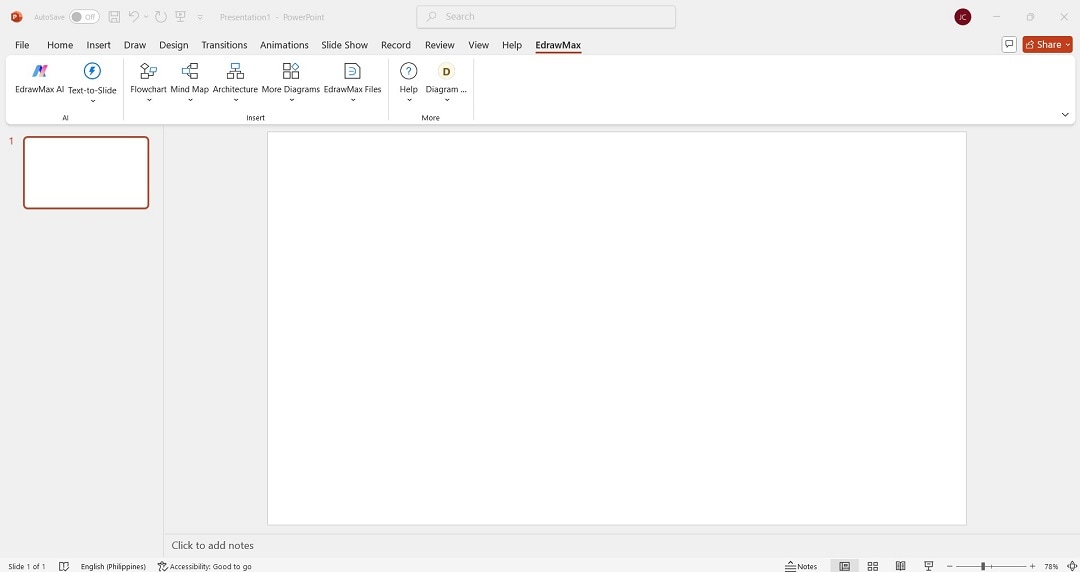Expand the Architecture dropdown arrow

[x=235, y=101]
